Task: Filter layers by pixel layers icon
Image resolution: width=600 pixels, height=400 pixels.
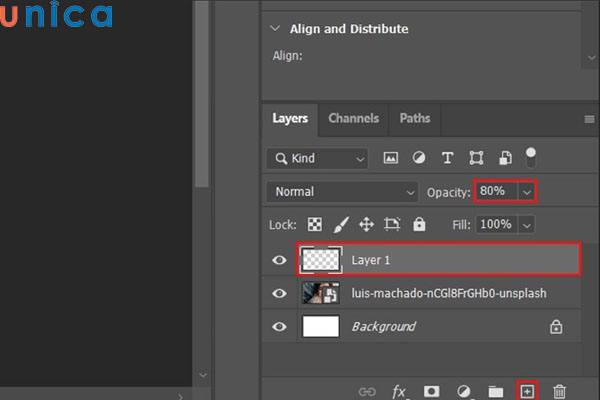Action: coord(391,158)
